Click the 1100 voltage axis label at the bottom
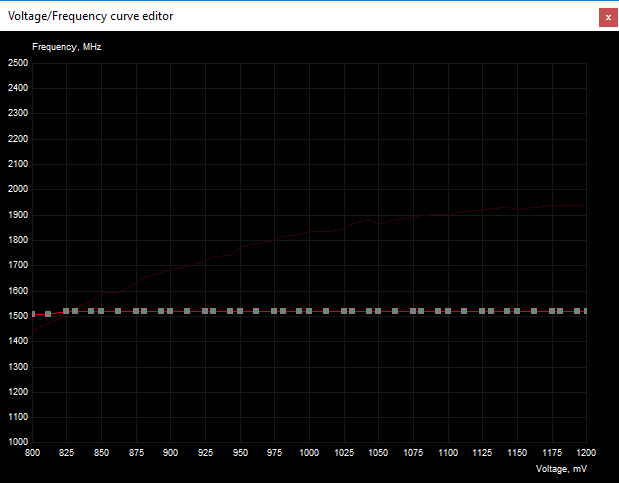 (x=448, y=453)
